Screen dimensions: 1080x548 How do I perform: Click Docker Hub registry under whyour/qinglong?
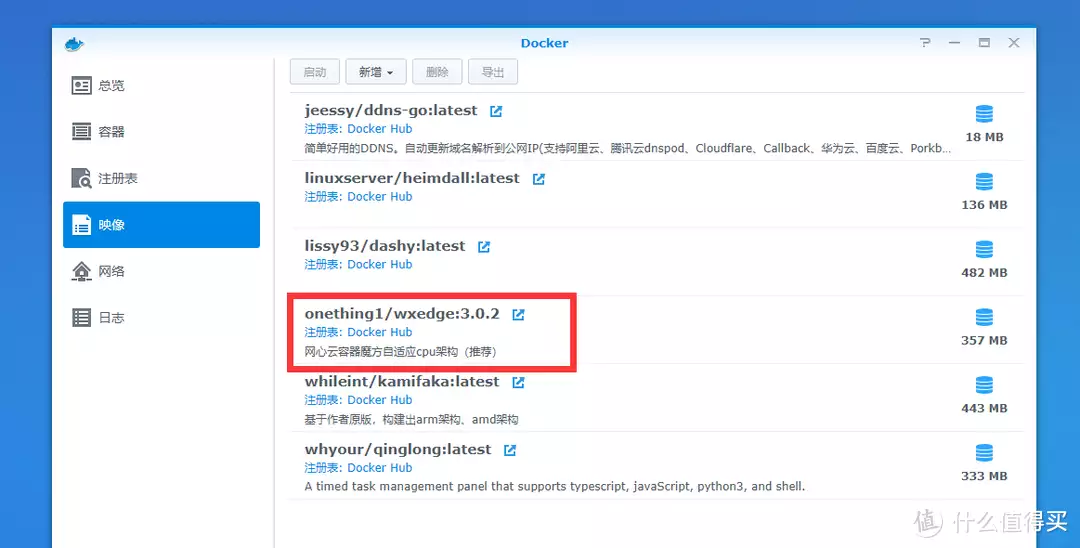tap(380, 468)
